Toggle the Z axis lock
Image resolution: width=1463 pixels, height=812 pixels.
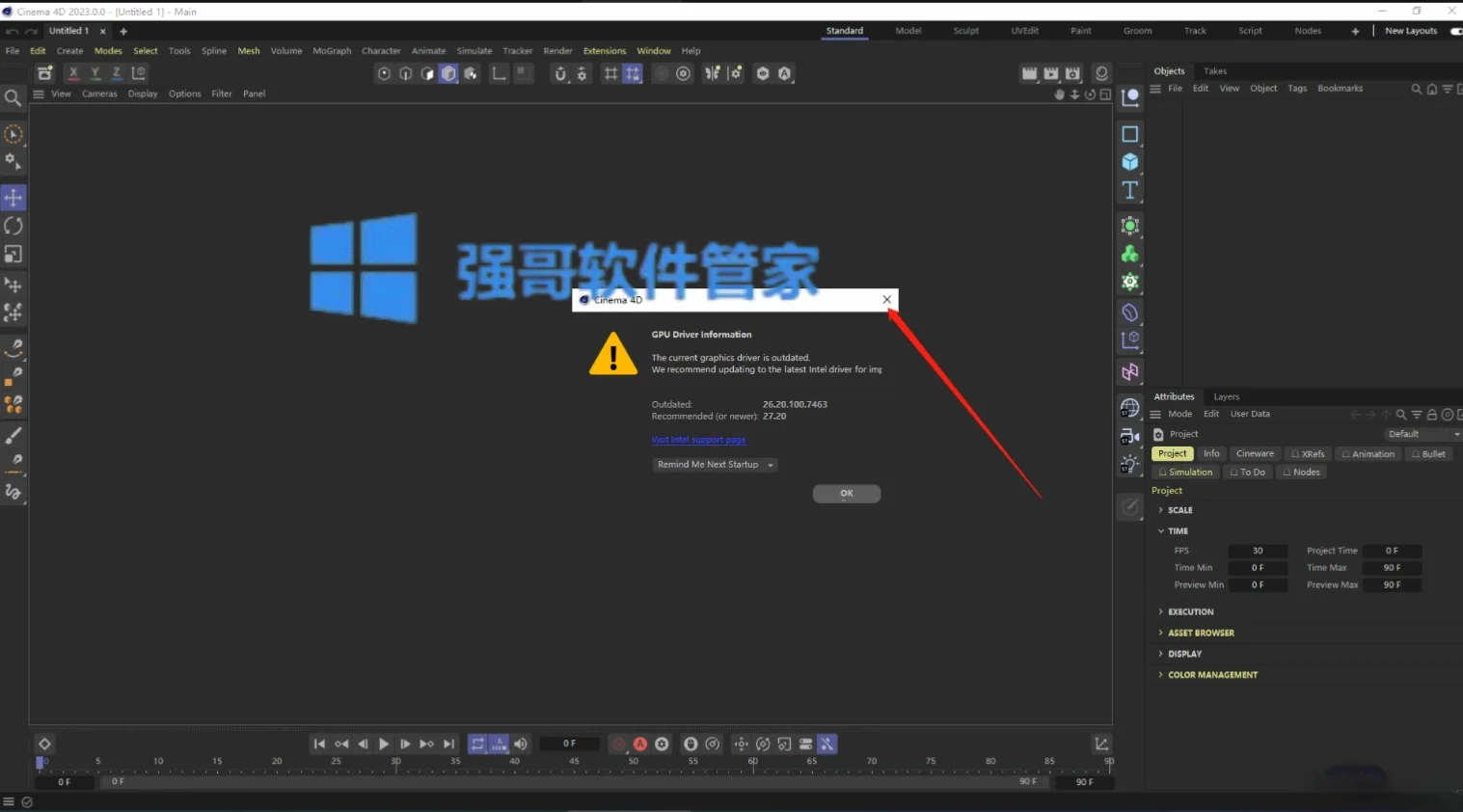tap(116, 73)
